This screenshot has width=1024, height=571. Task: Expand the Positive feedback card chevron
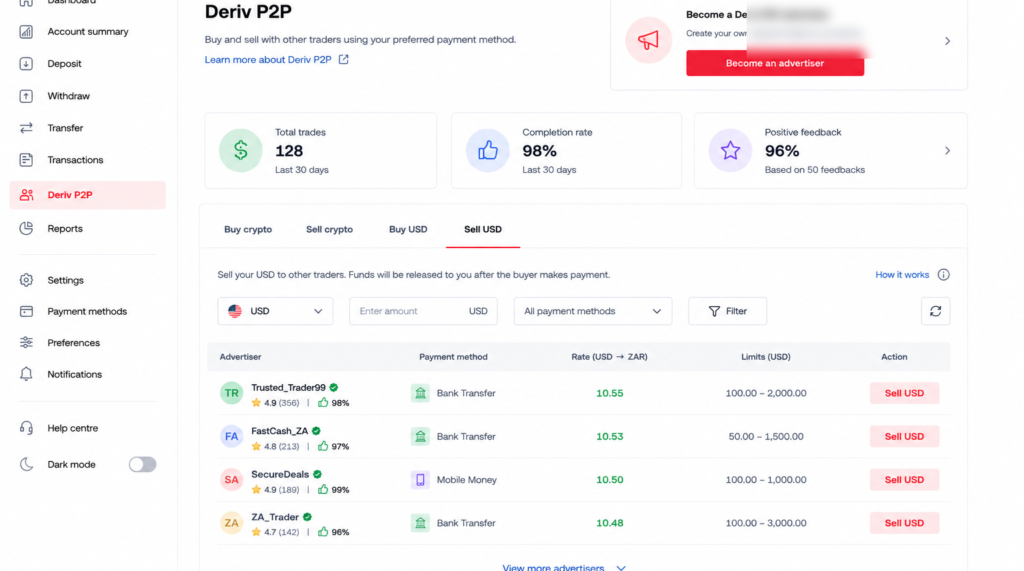coord(948,151)
